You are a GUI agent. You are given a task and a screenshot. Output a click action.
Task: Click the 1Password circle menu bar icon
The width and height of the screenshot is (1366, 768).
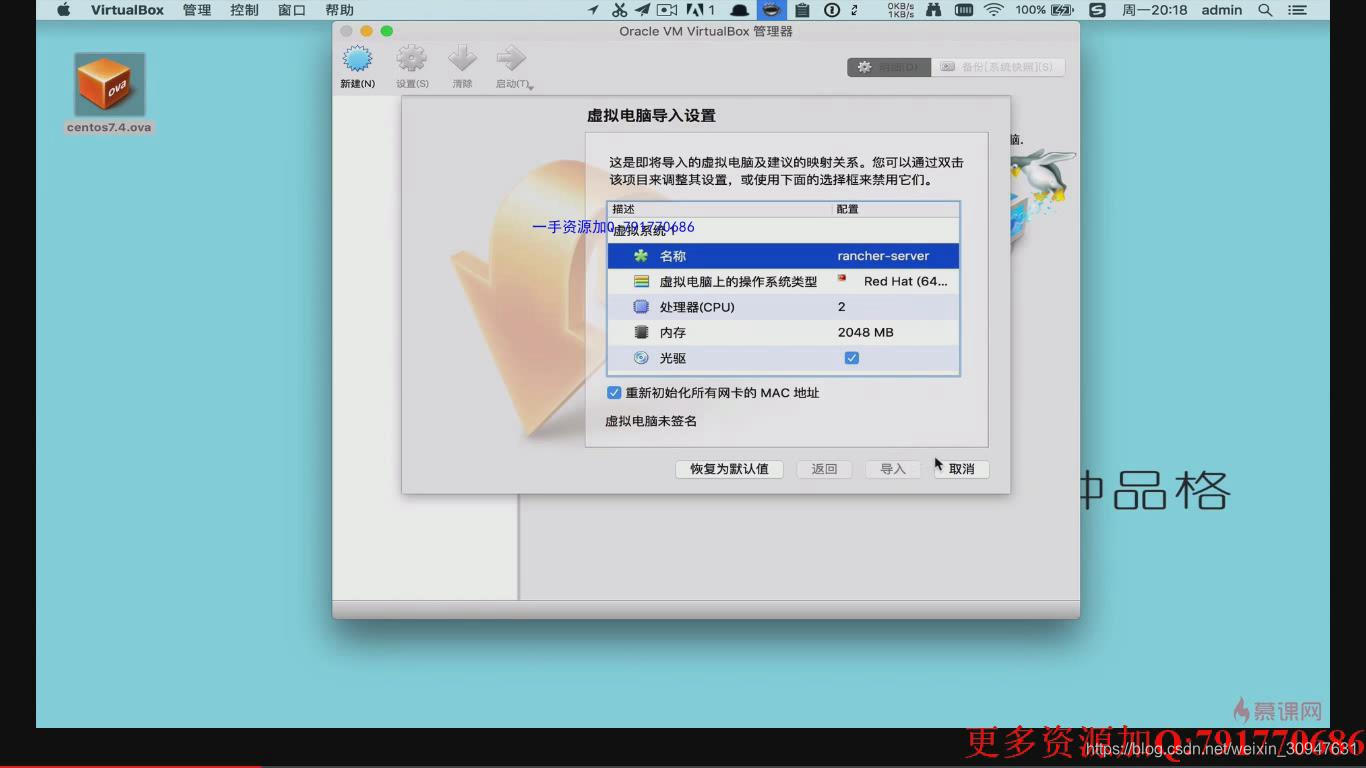coord(831,10)
